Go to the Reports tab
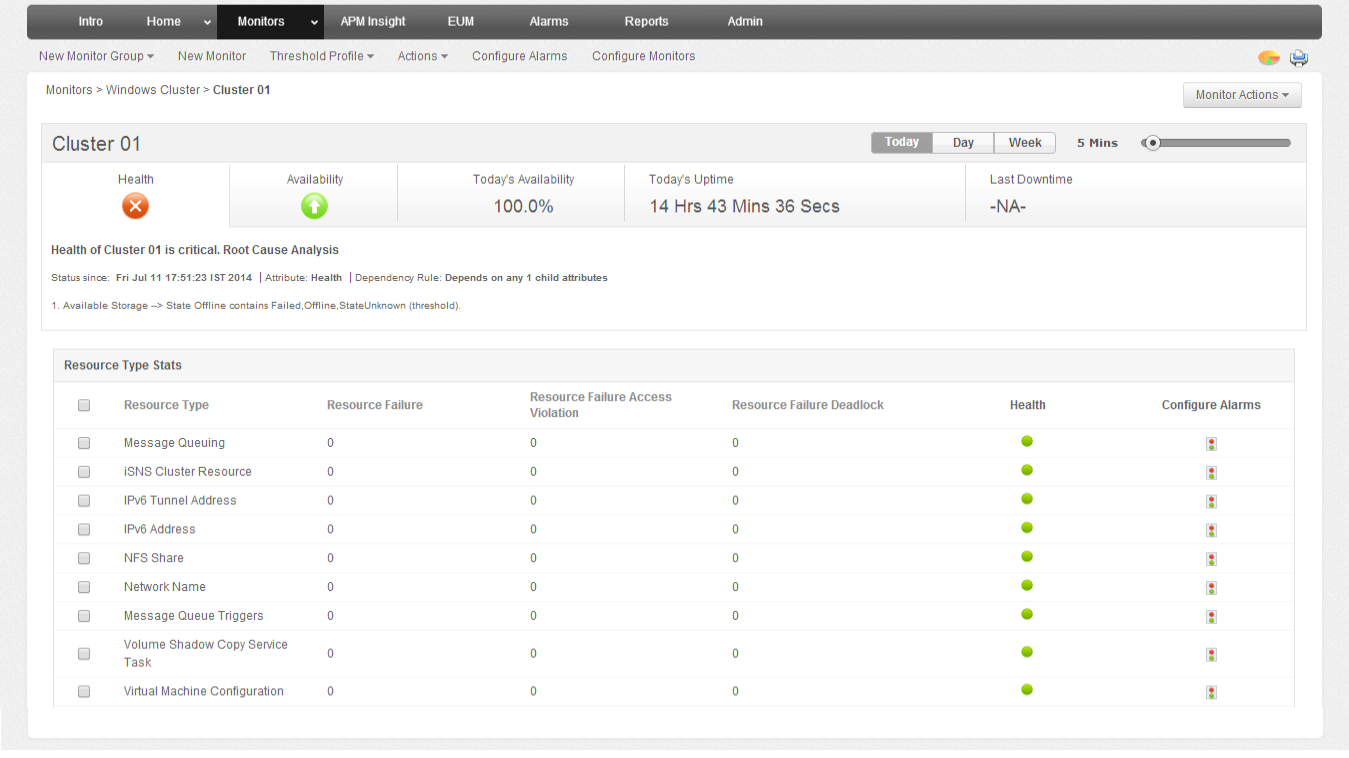 point(646,21)
